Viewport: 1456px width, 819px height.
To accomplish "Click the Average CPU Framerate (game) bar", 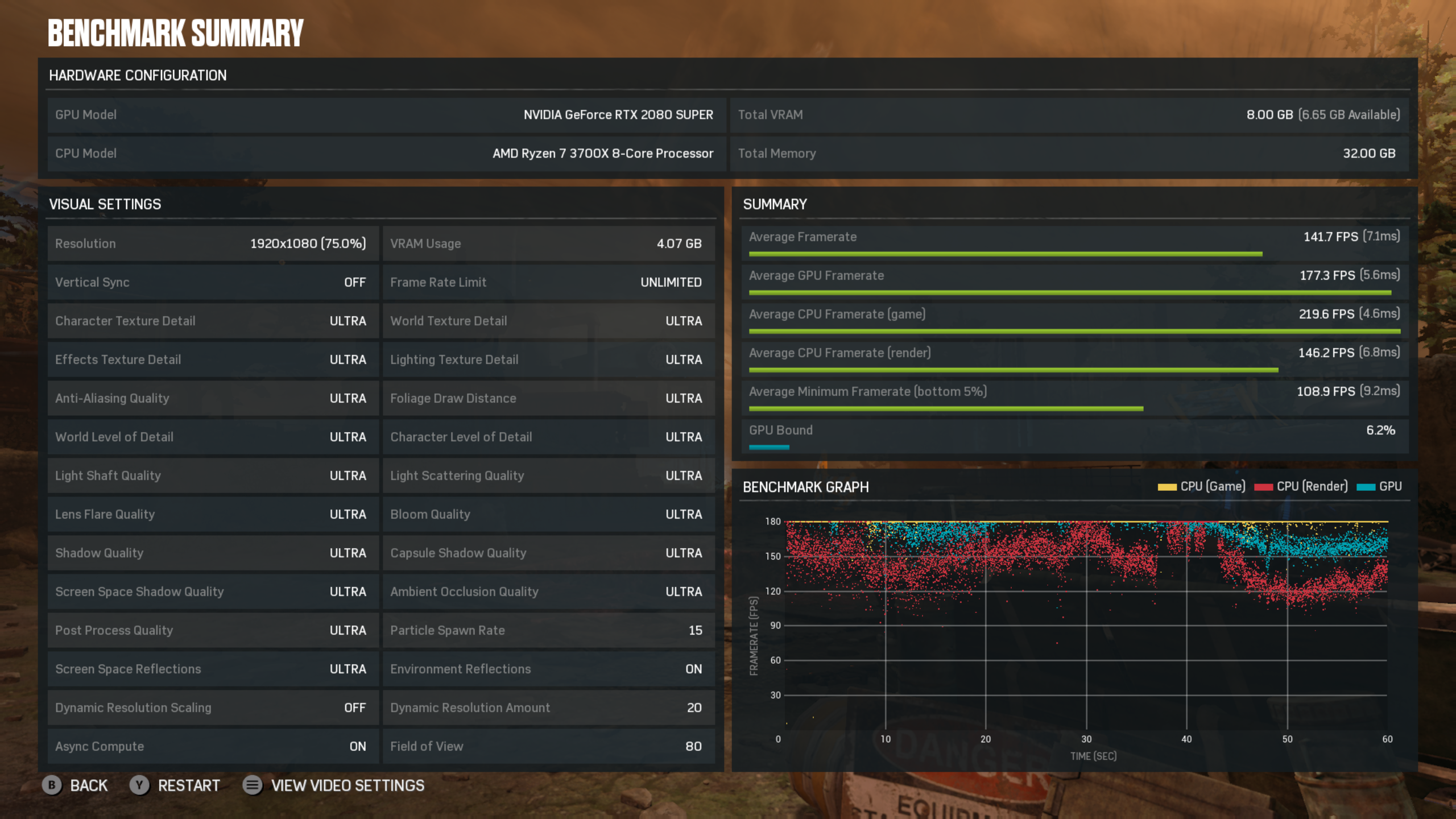I will coord(1074,332).
